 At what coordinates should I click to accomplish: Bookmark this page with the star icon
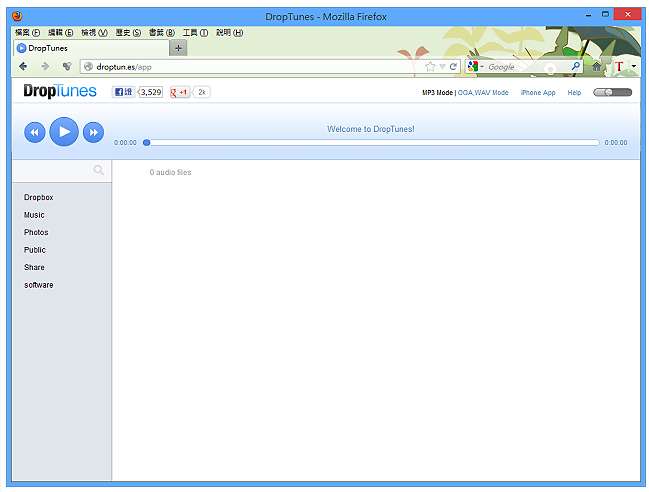click(430, 67)
